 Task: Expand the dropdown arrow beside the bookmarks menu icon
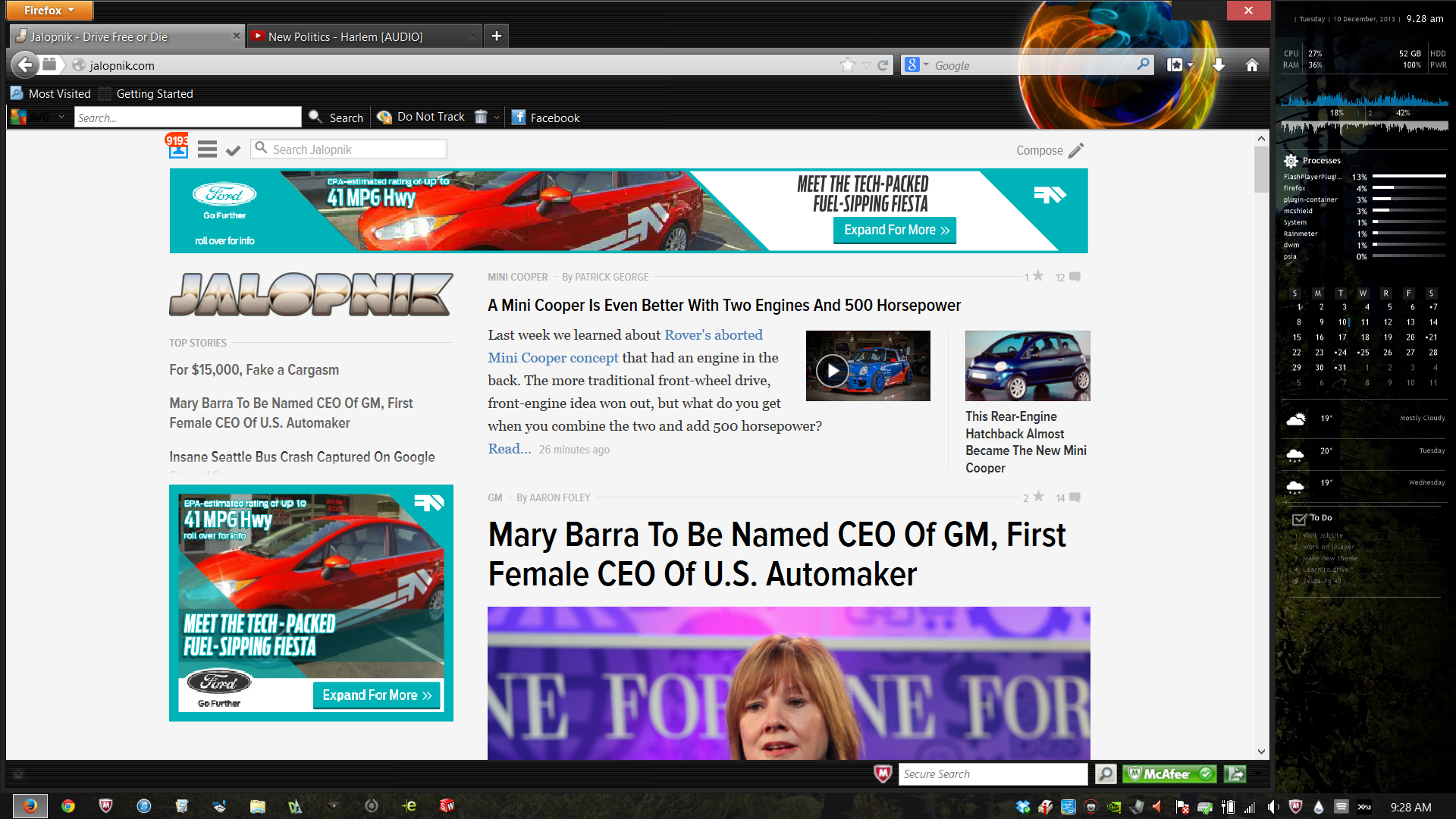1190,66
